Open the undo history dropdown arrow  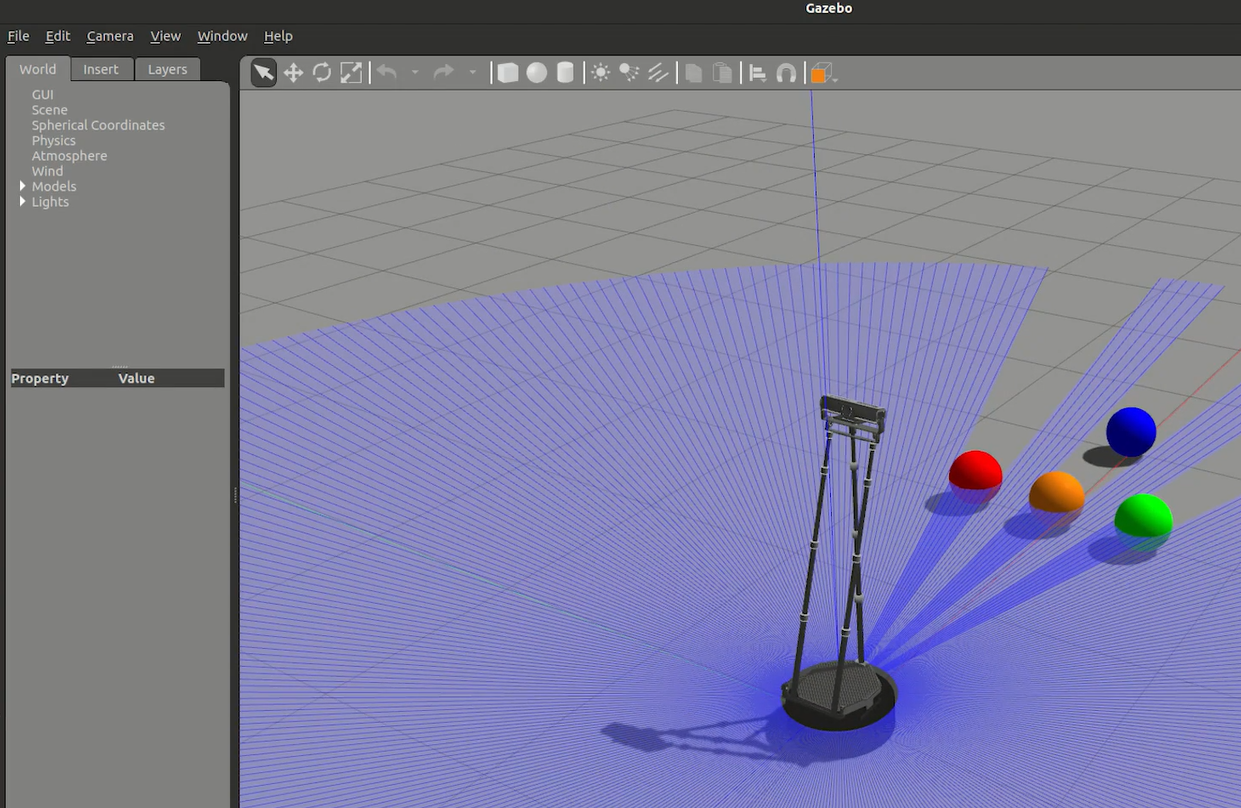(415, 73)
